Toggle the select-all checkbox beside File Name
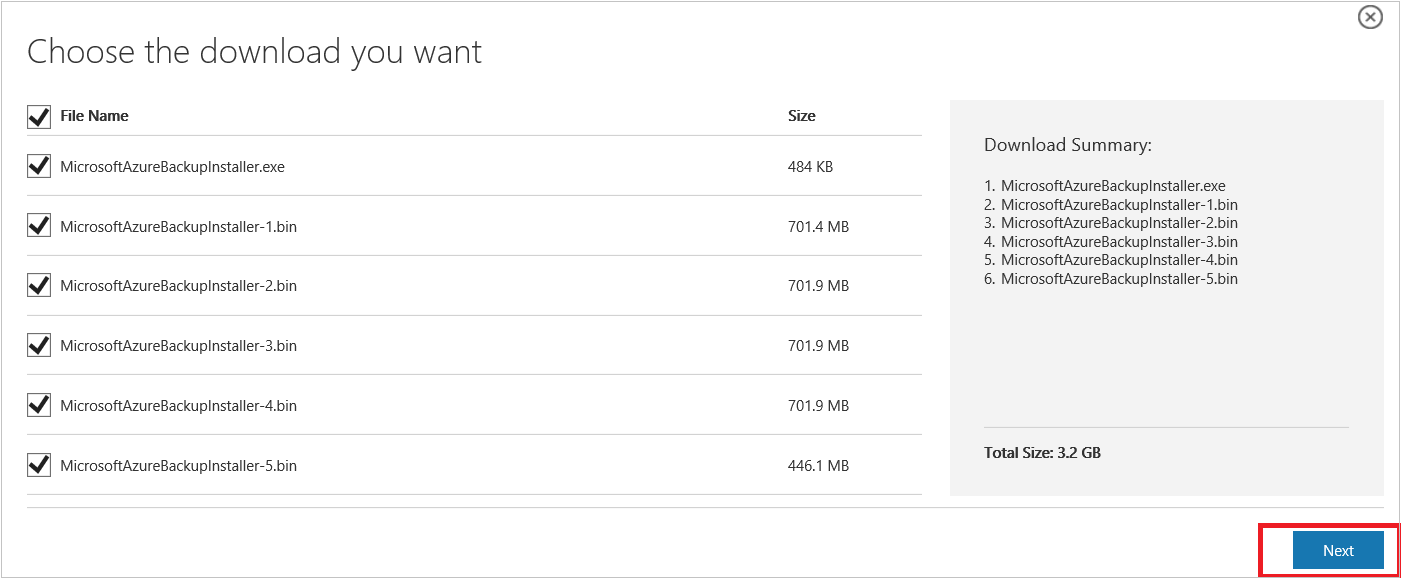Screen dimensions: 1401x578 coord(38,116)
